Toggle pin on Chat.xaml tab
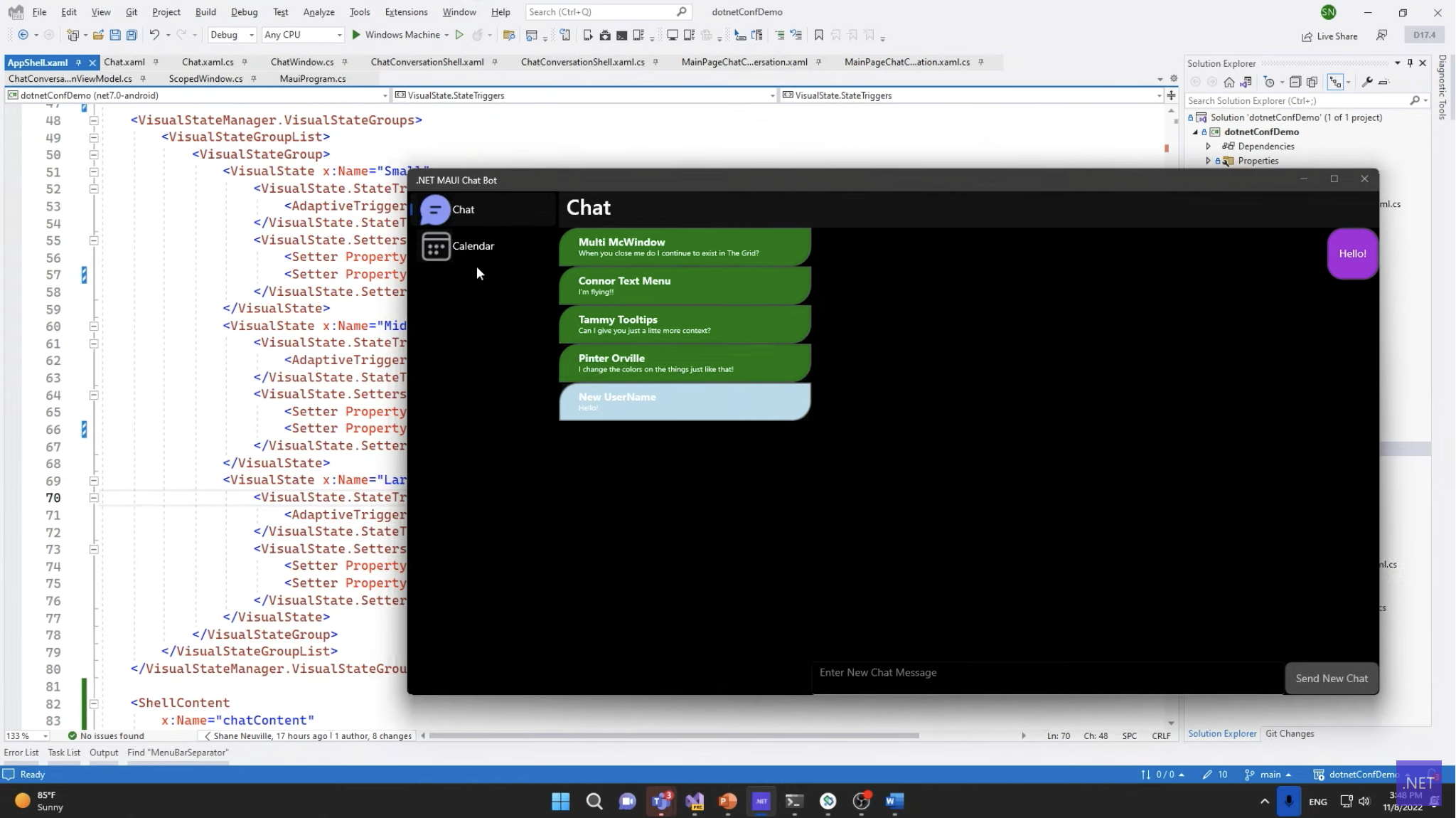This screenshot has width=1456, height=818. point(156,63)
